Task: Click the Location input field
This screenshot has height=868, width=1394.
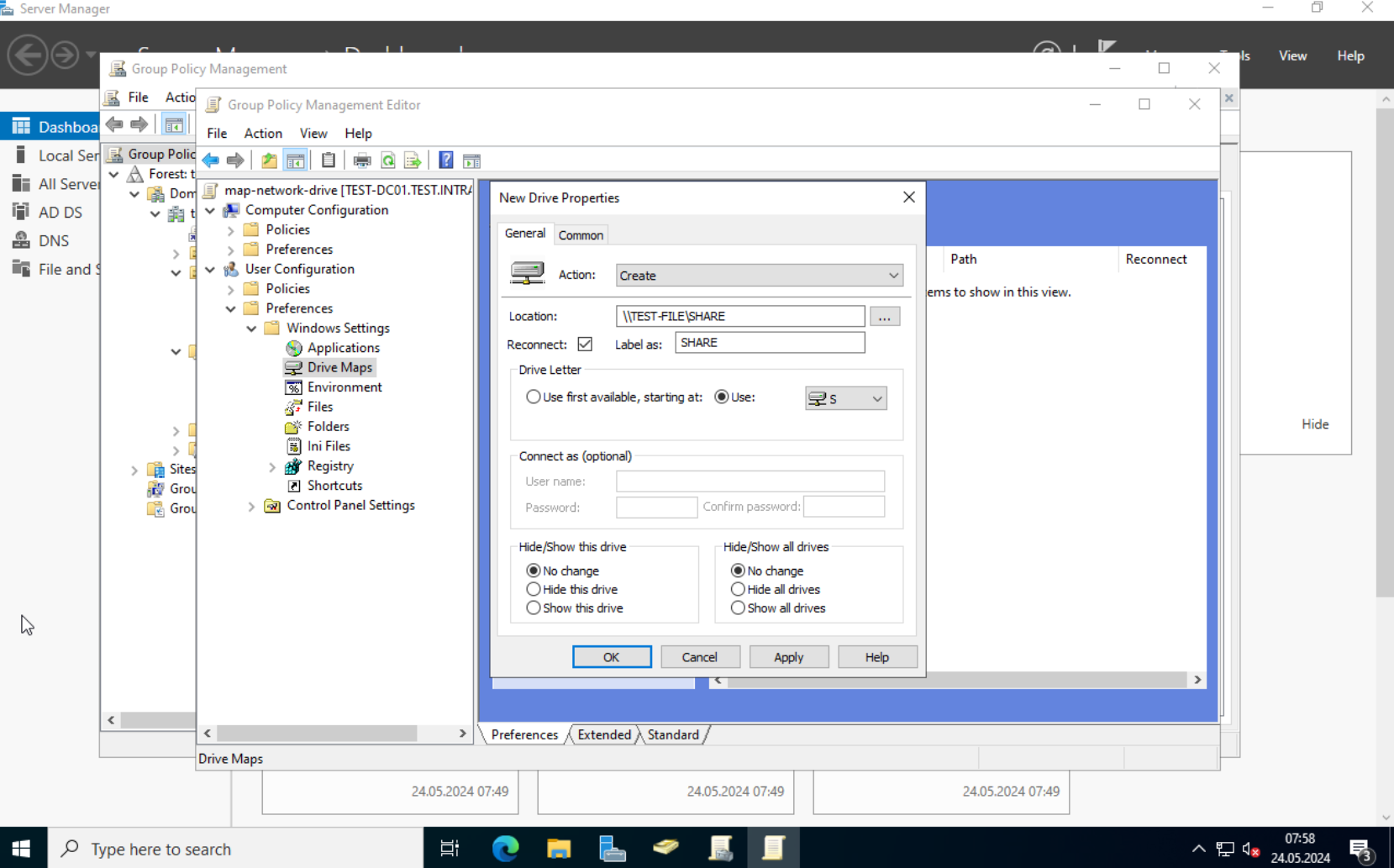Action: pyautogui.click(x=740, y=316)
